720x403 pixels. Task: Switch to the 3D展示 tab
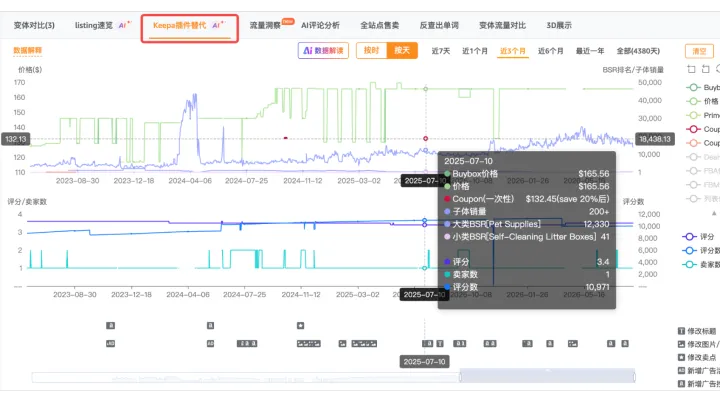tap(559, 25)
